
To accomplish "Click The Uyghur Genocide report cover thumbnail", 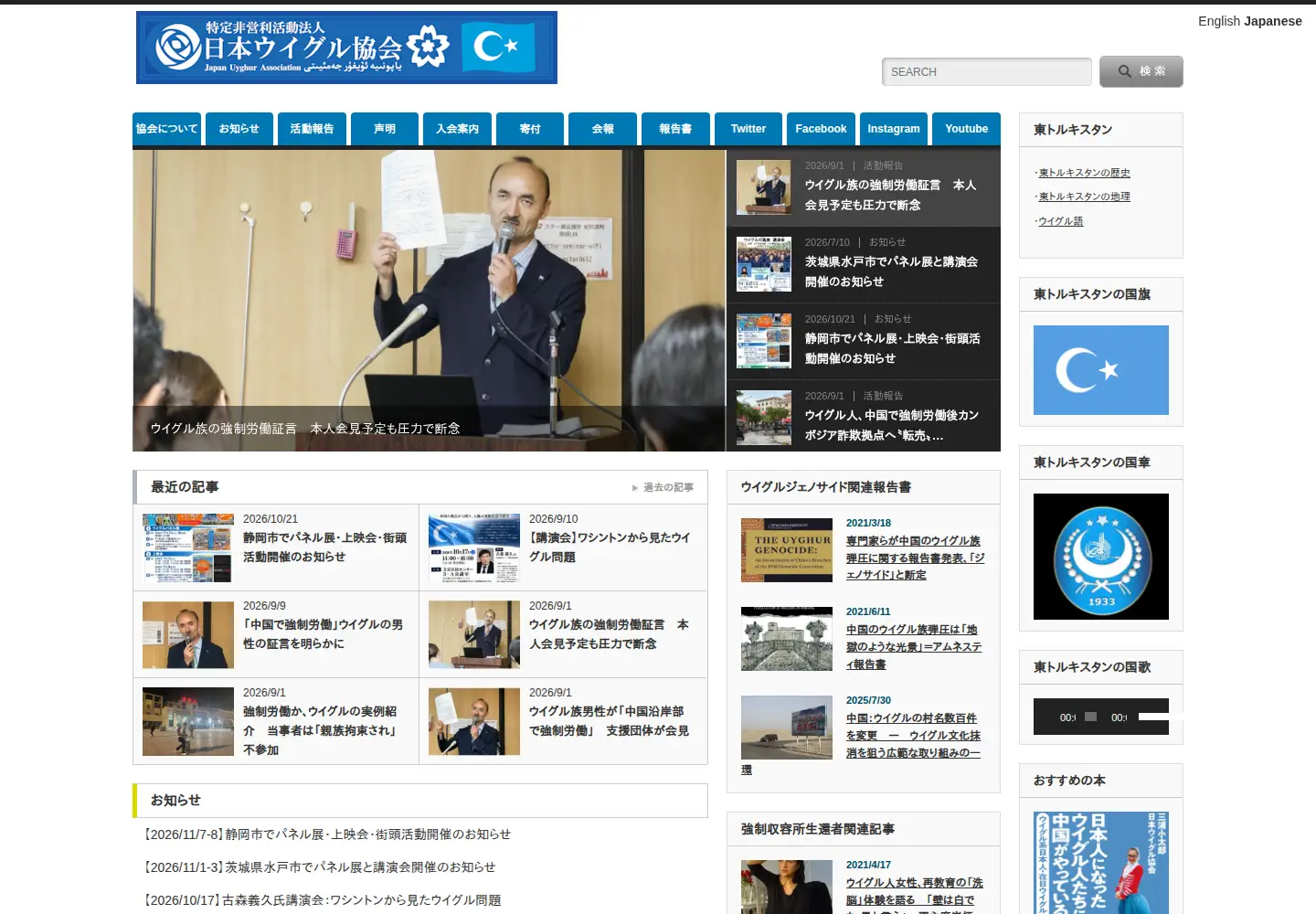I will pos(787,550).
